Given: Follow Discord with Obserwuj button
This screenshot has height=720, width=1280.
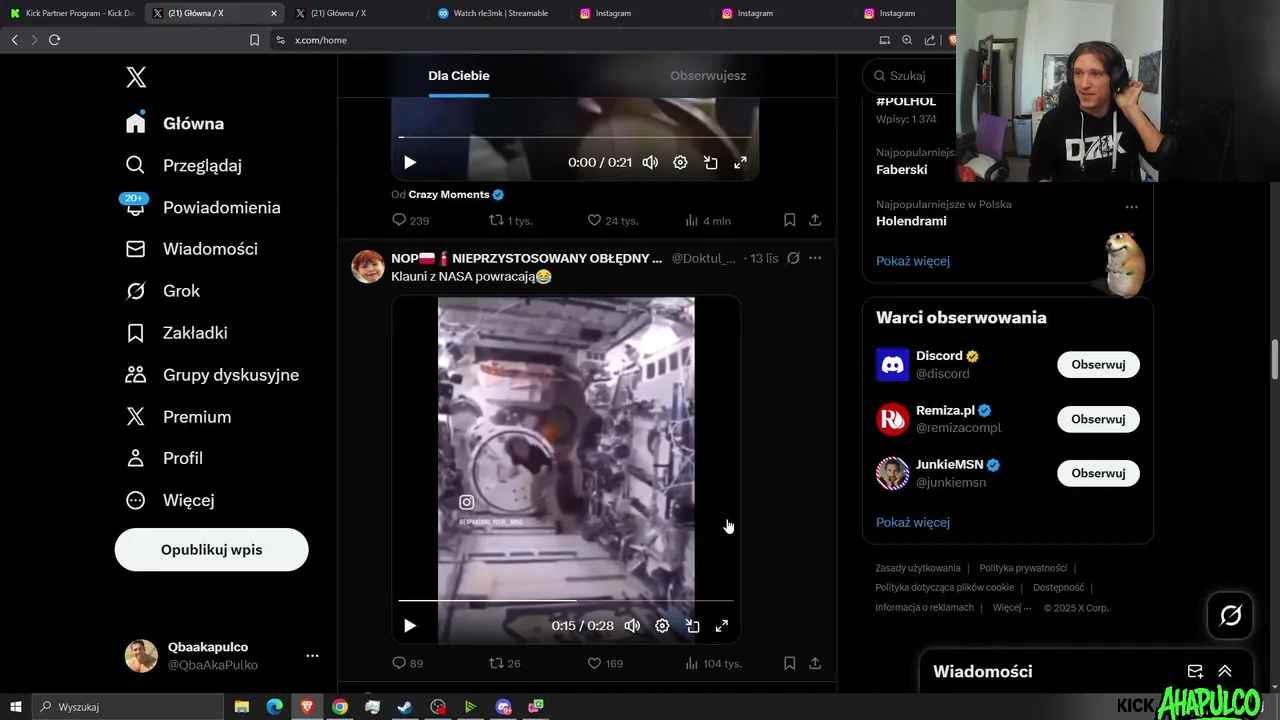Looking at the screenshot, I should coord(1098,365).
